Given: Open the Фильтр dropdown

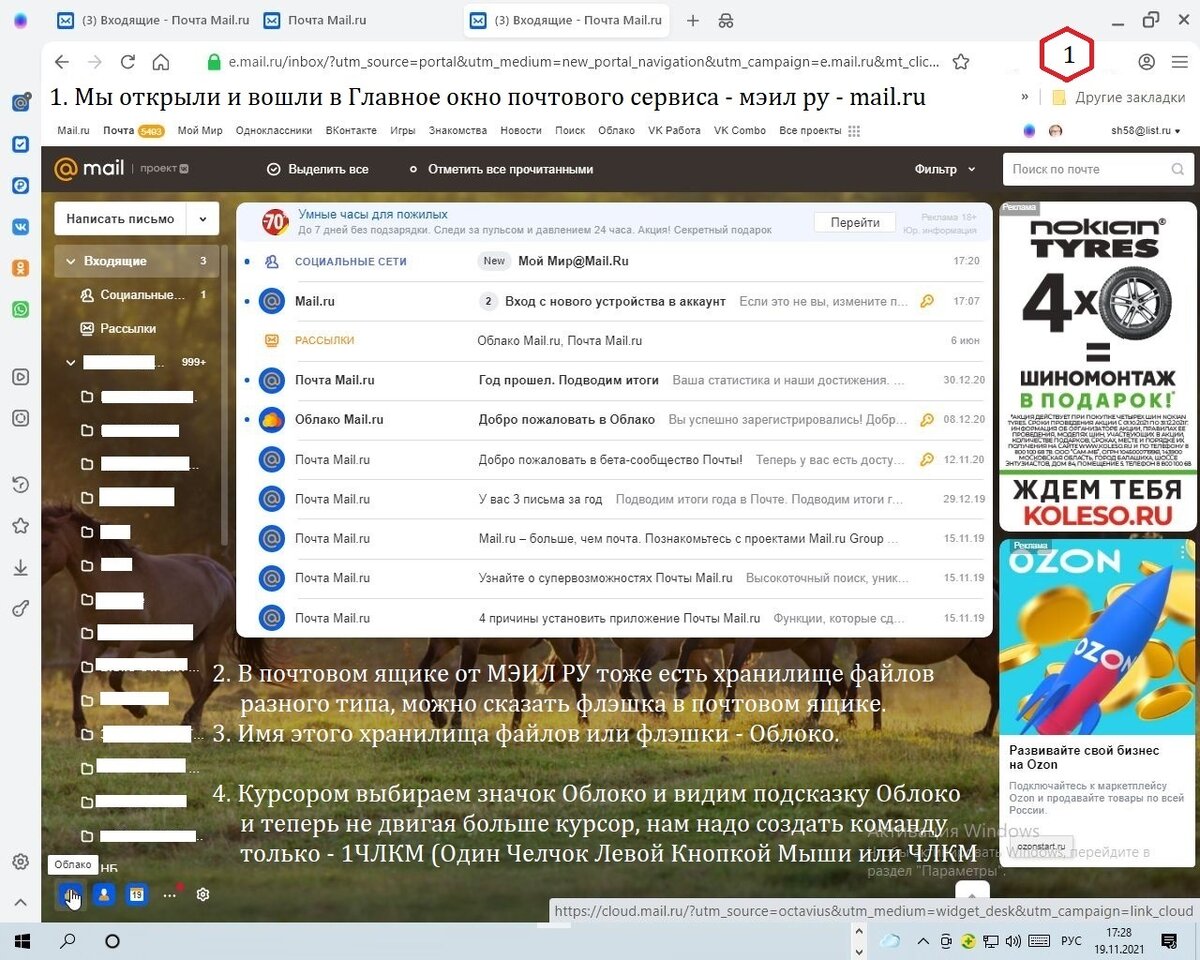Looking at the screenshot, I should (x=938, y=169).
